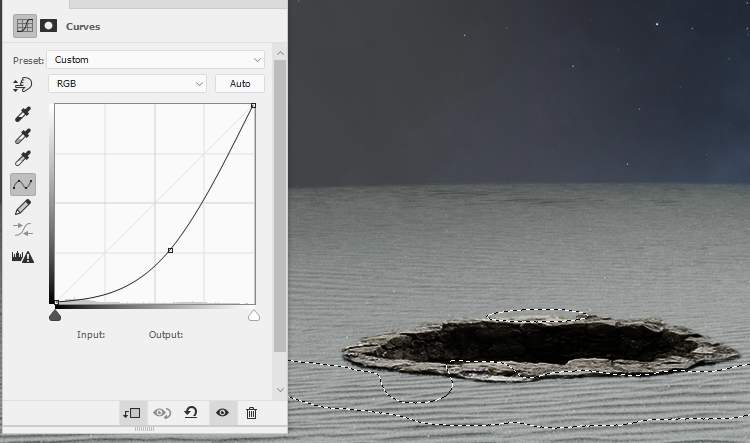View previous state icon
The height and width of the screenshot is (443, 750).
(x=162, y=413)
